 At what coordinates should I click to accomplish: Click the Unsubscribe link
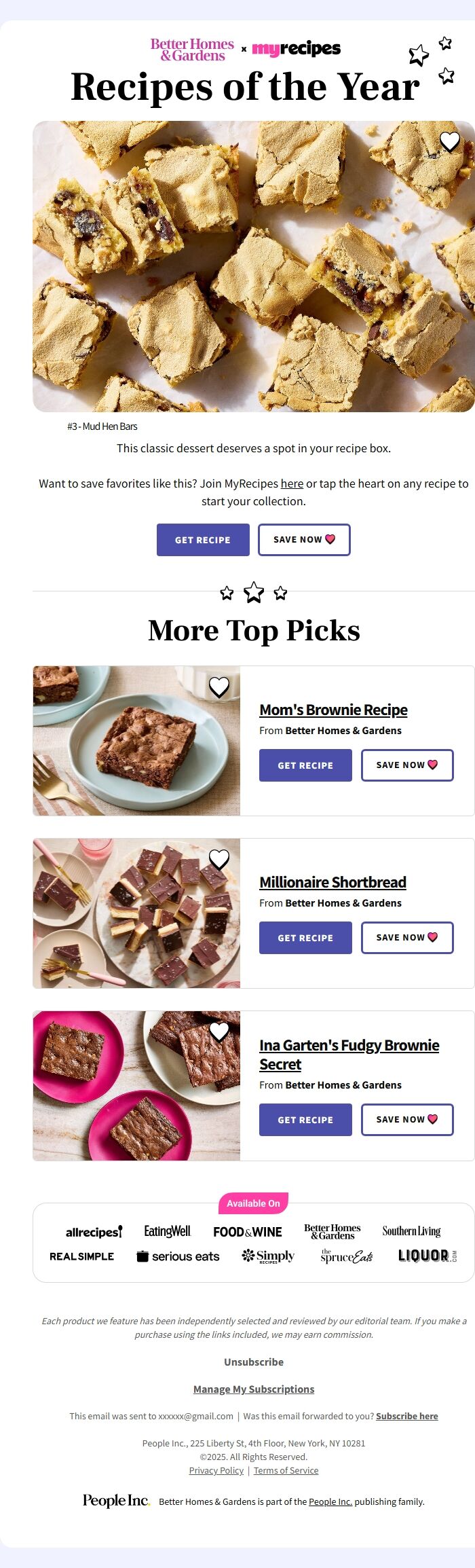point(254,1362)
